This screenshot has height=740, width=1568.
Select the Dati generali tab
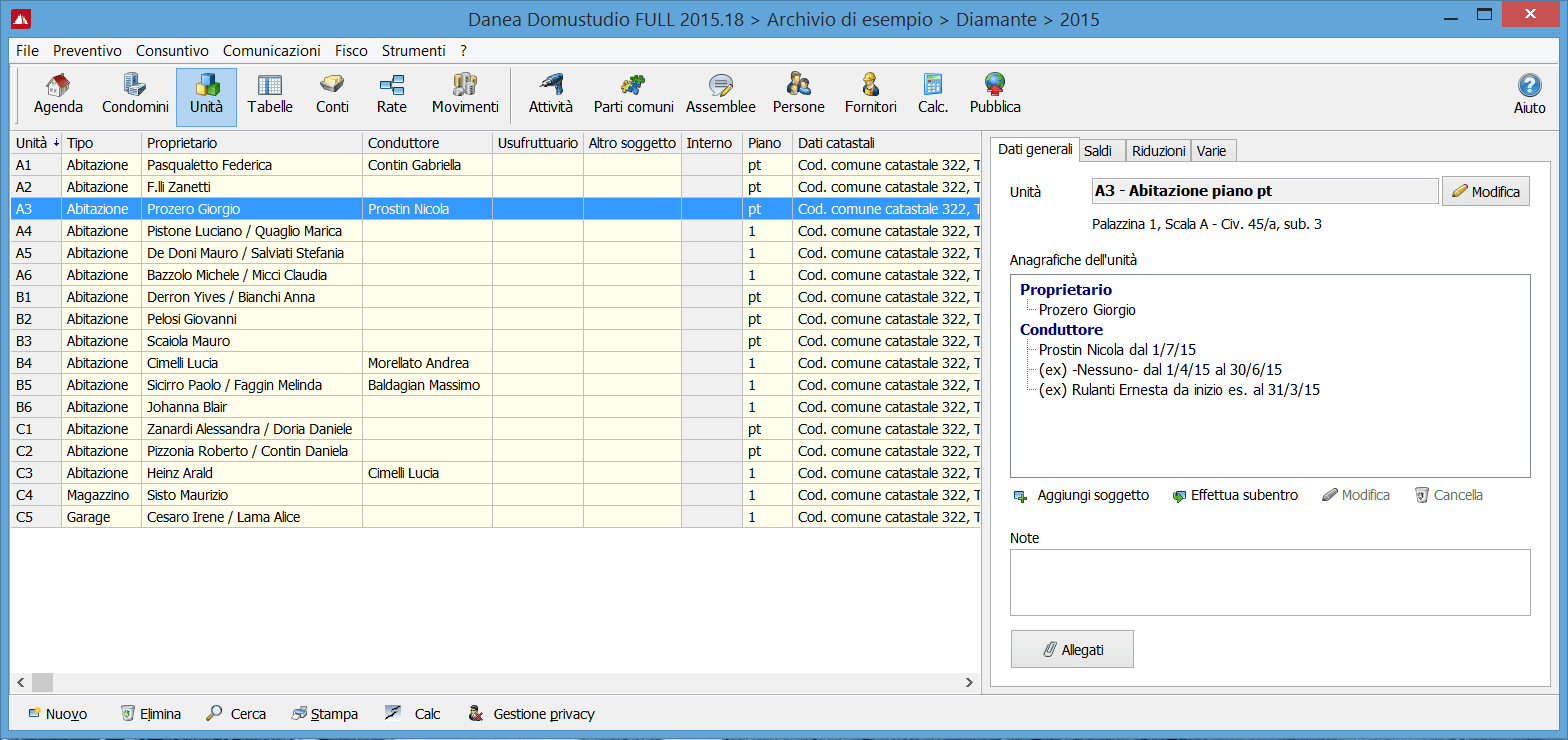pos(1035,149)
